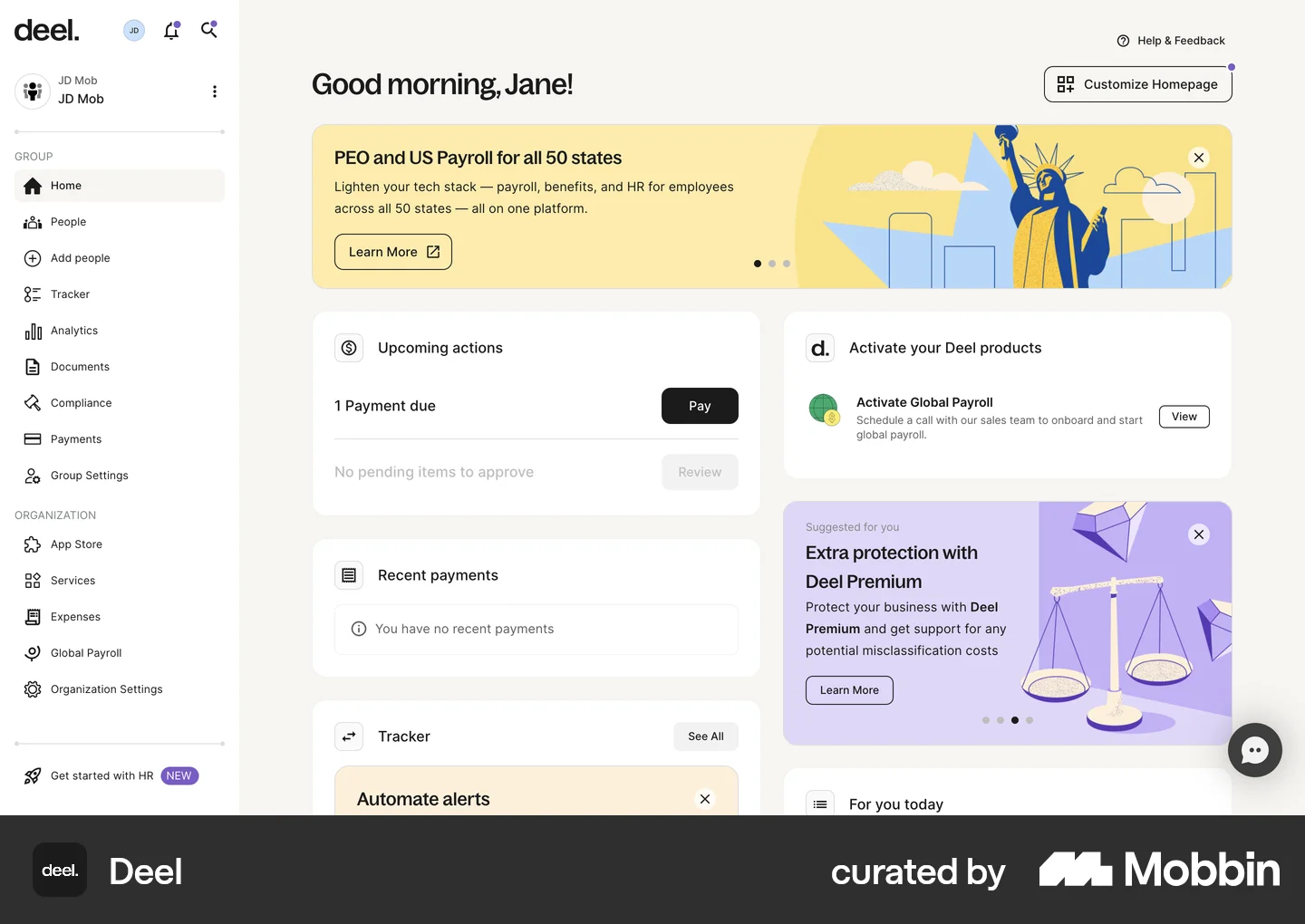The width and height of the screenshot is (1305, 924).
Task: Dismiss the Automate alerts card
Action: click(705, 799)
